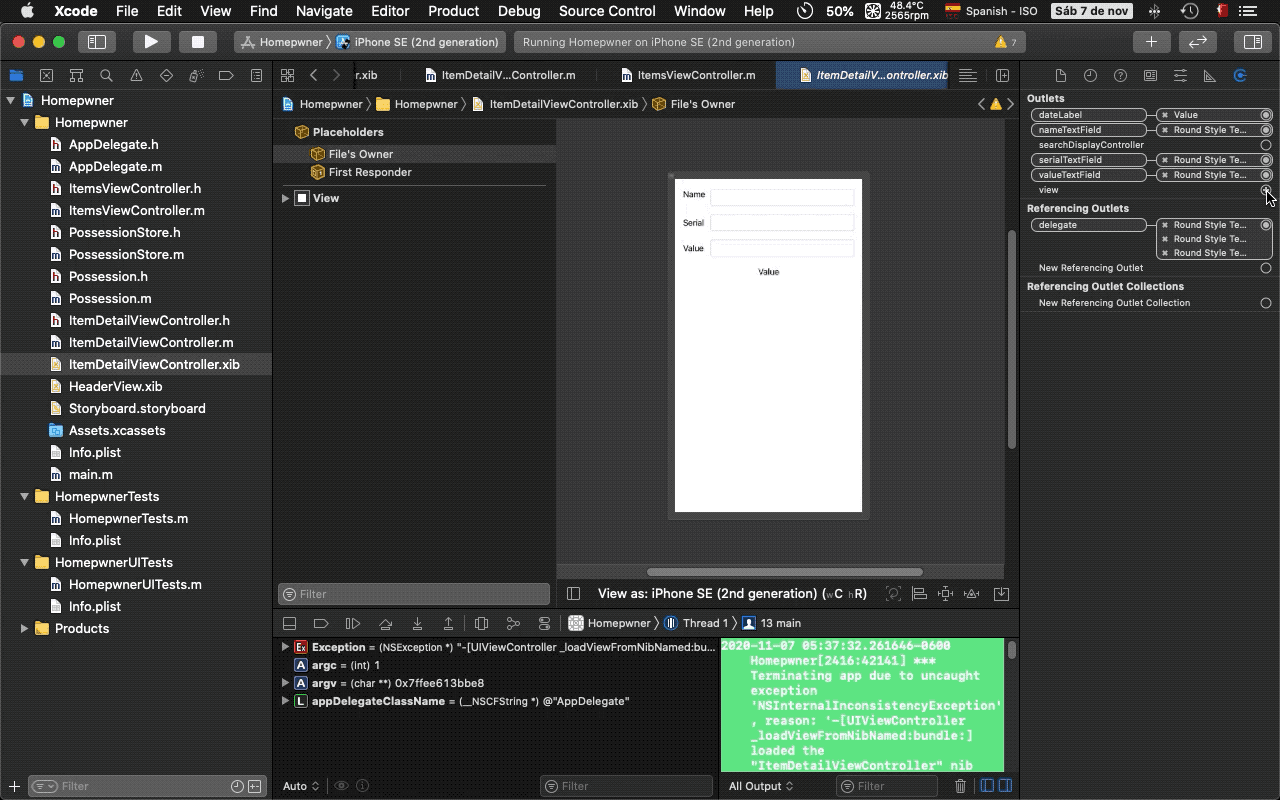The image size is (1280, 800).
Task: Run the app with the Play button
Action: click(x=151, y=42)
